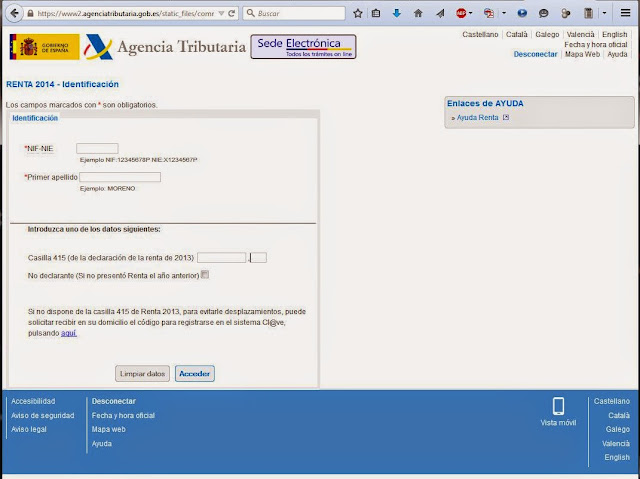Screen dimensions: 640x479
Task: Open Mapa Web in the header
Action: point(582,54)
